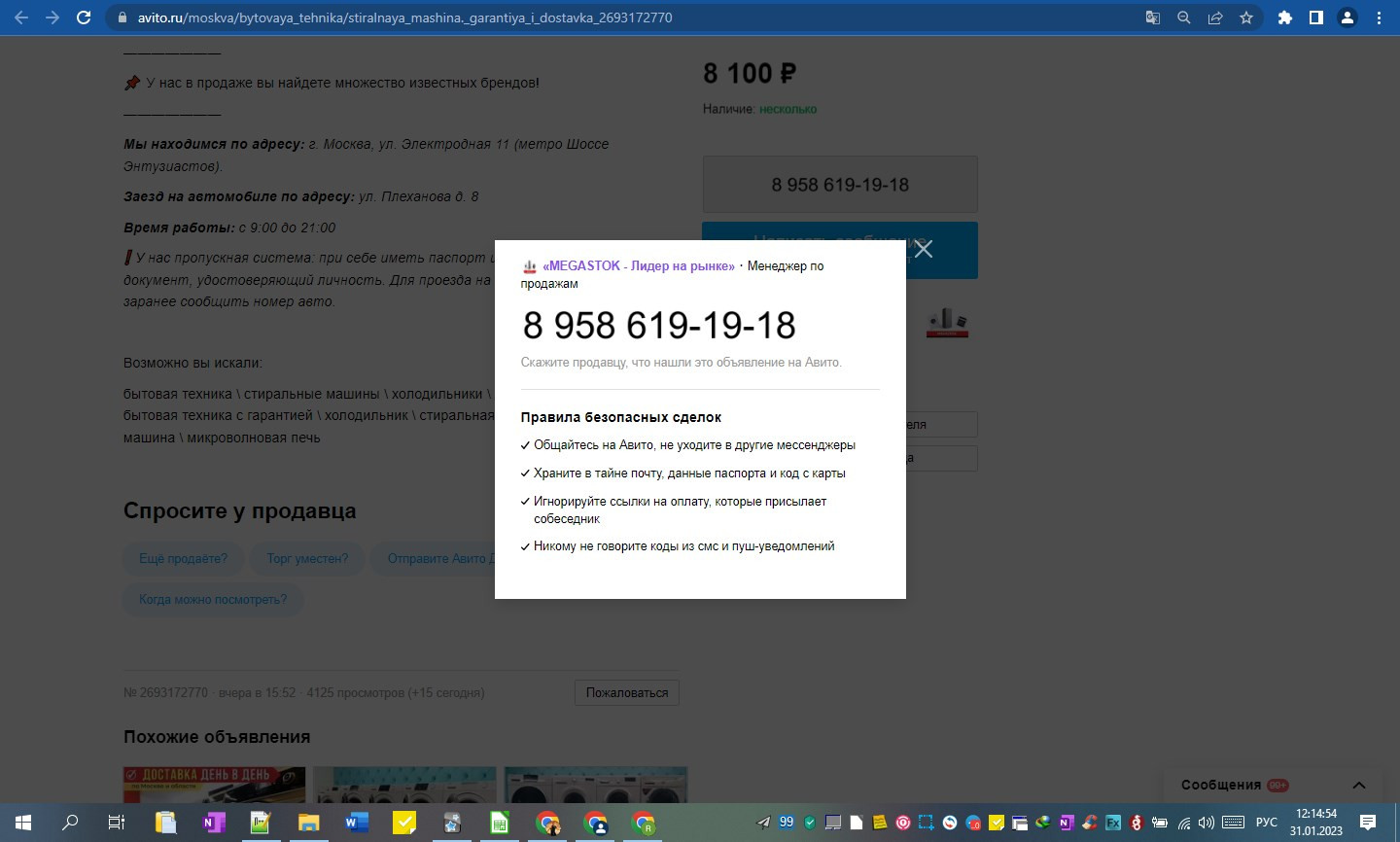View site info via the lock icon
The width and height of the screenshot is (1400, 842).
click(x=122, y=18)
